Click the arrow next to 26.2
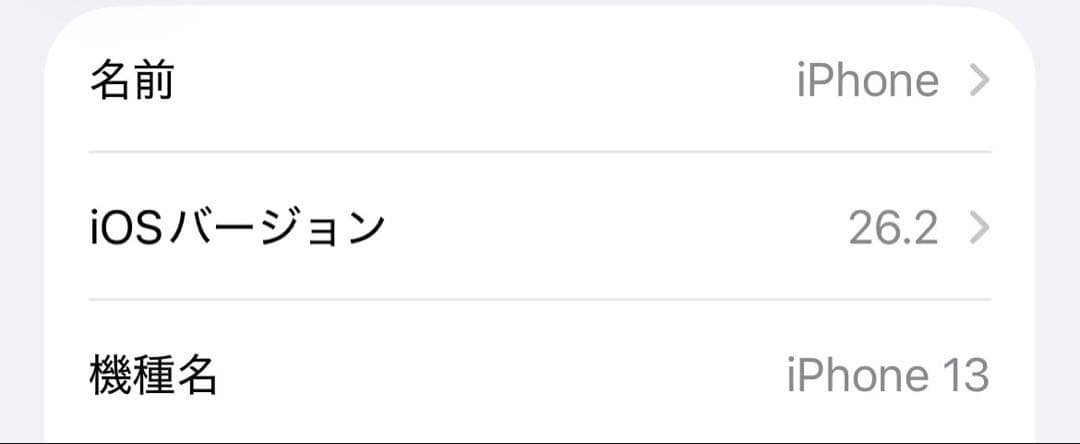Screen dimensions: 1080x444 pyautogui.click(x=980, y=229)
